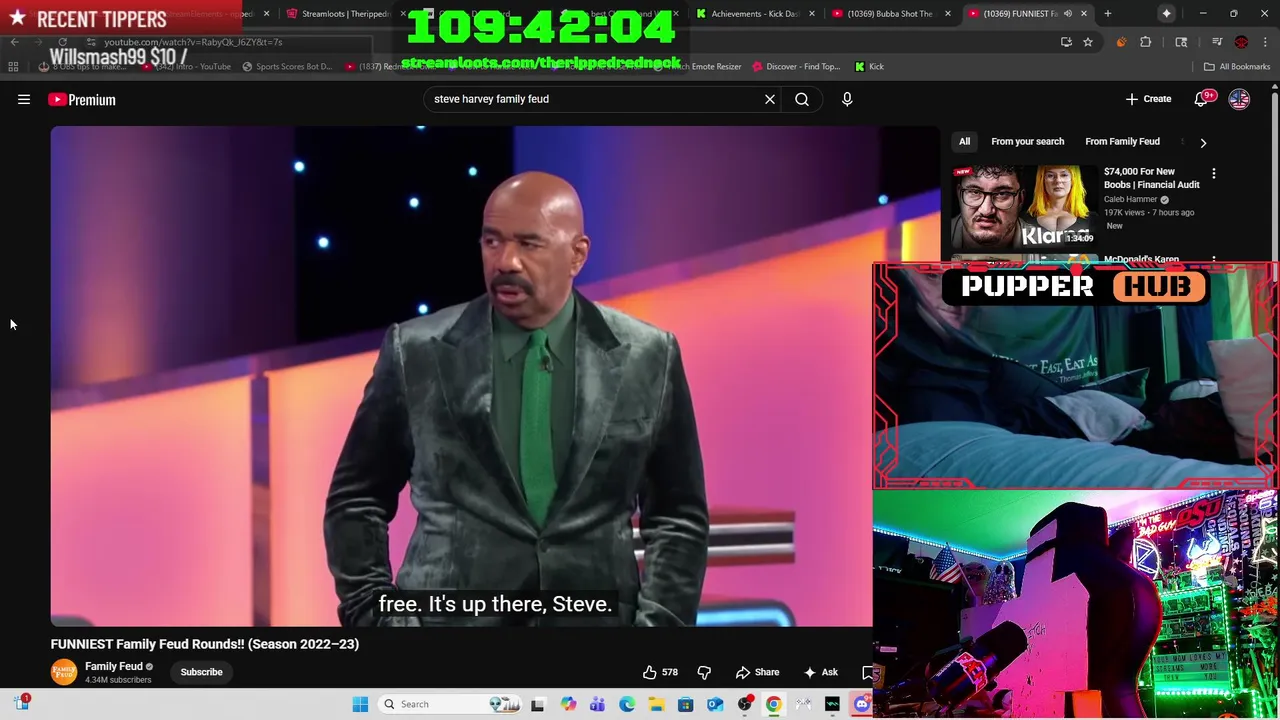Open Caleb Hammer channel name
1280x720 pixels.
coord(1130,199)
